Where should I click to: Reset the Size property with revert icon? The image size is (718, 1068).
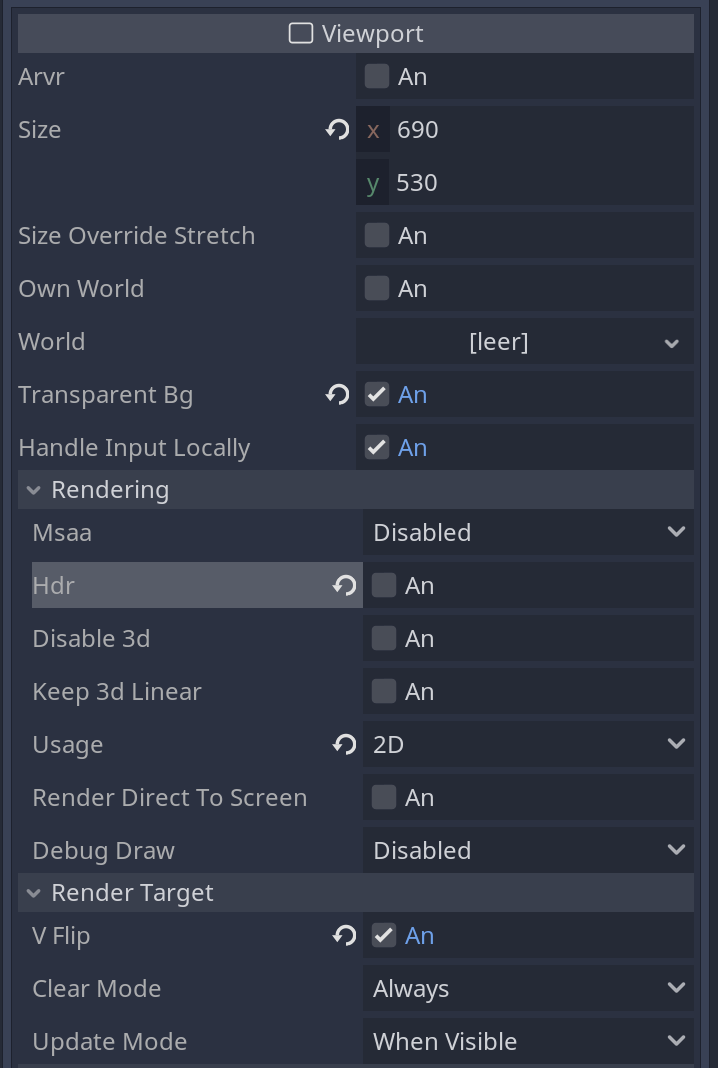pos(337,129)
